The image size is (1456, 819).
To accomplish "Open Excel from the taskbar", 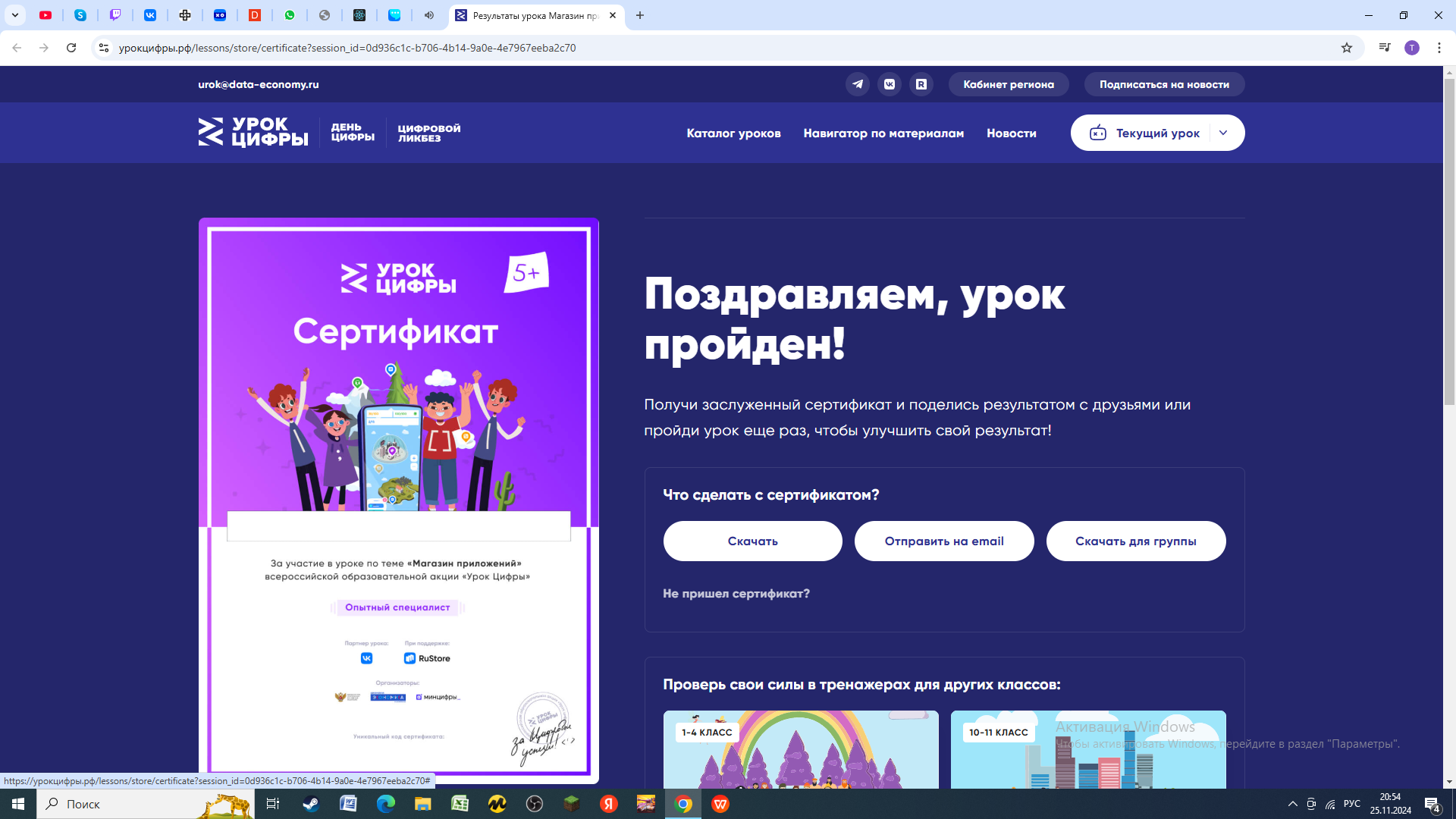I will (x=460, y=804).
